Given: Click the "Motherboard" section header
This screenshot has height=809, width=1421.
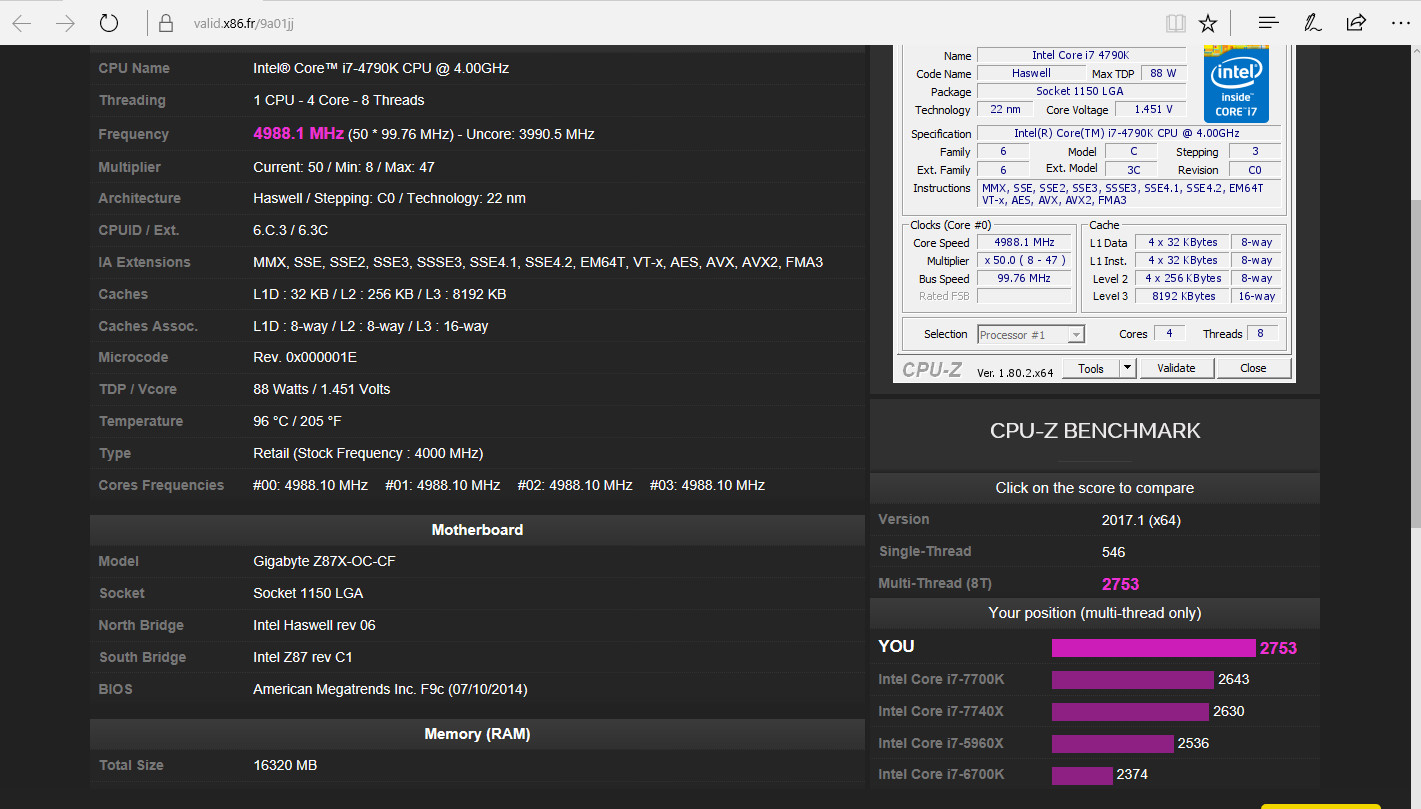Looking at the screenshot, I should click(477, 530).
